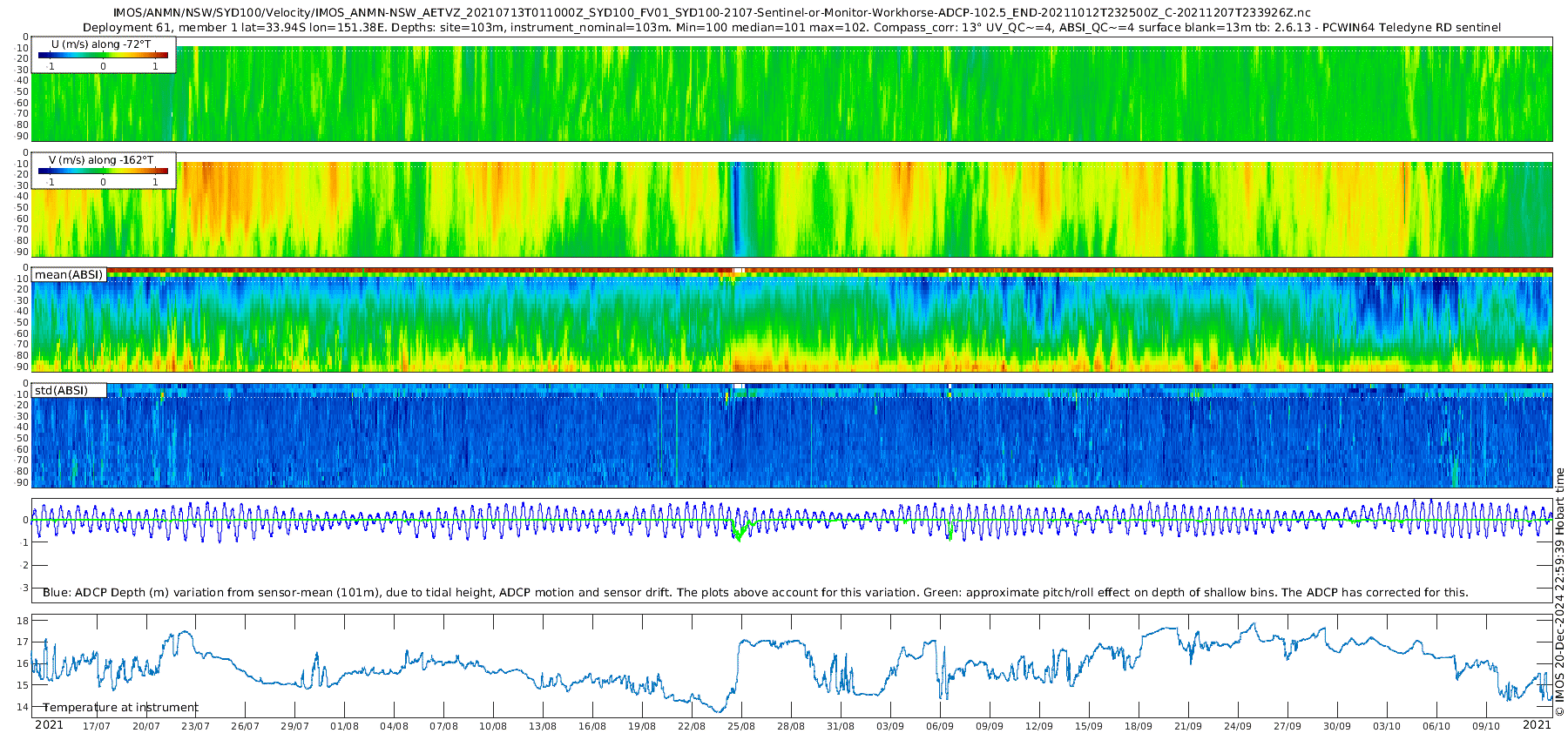Screen dimensions: 1568x740
Task: Click the Deployment 61 metadata line
Action: [x=791, y=28]
